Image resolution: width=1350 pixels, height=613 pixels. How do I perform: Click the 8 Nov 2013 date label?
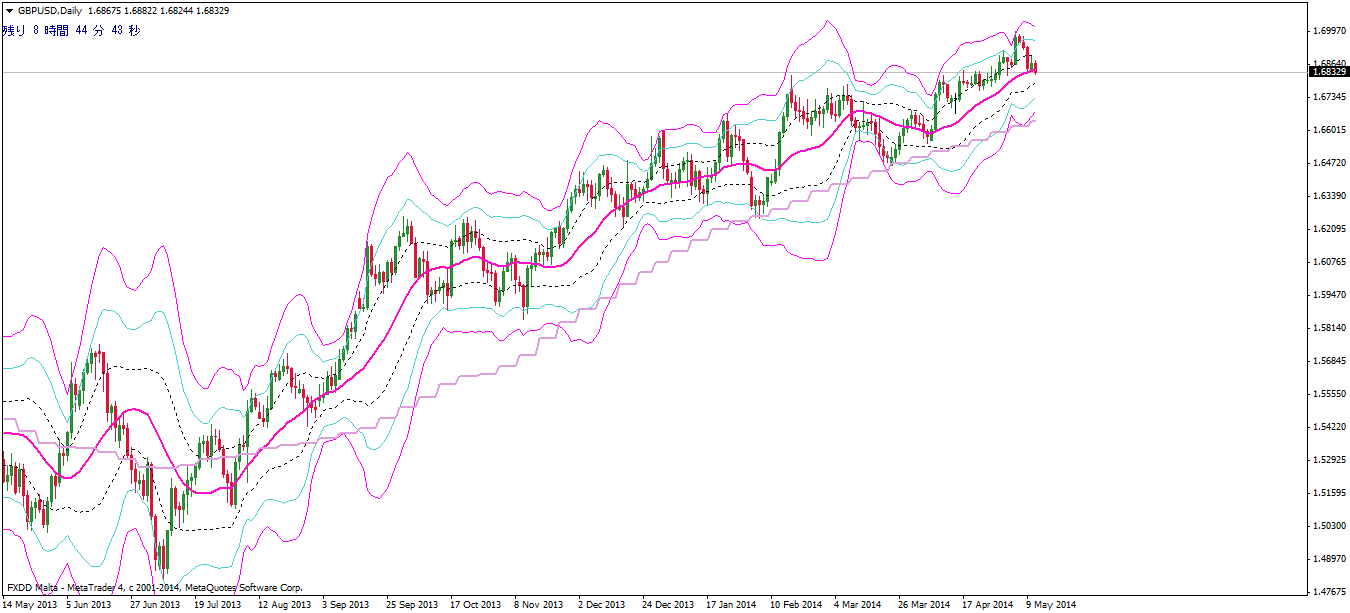point(540,605)
